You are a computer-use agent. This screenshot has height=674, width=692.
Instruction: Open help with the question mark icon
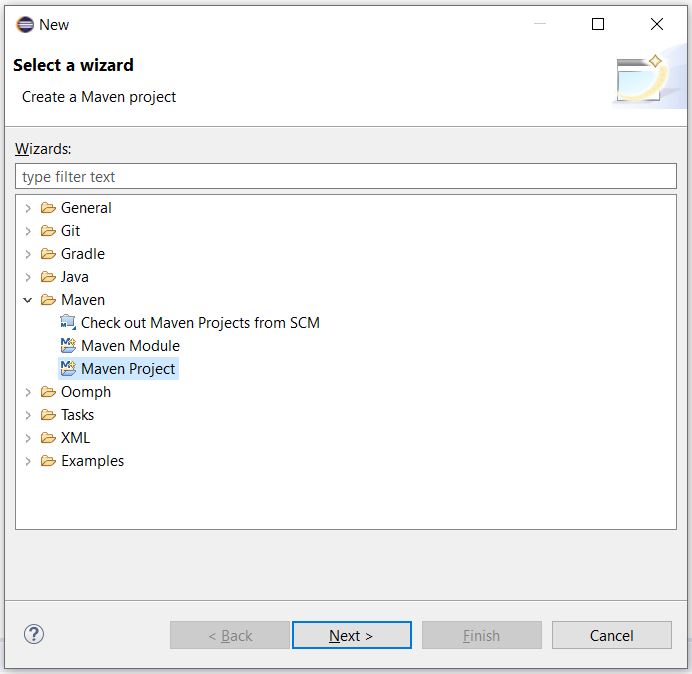(34, 634)
